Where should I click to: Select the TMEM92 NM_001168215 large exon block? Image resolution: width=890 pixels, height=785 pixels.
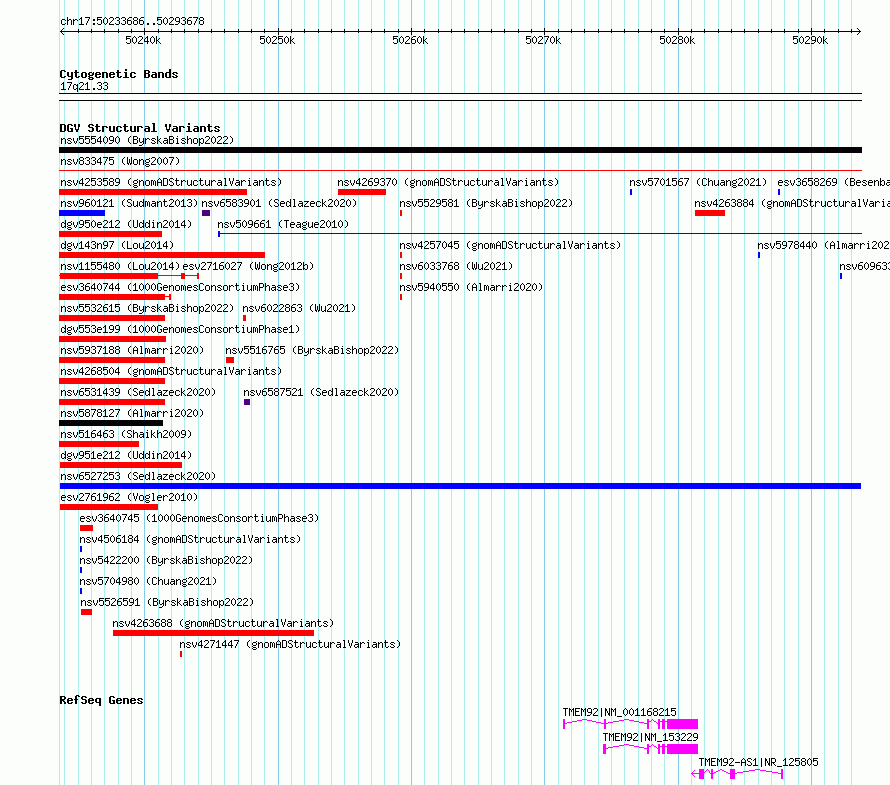click(x=682, y=724)
